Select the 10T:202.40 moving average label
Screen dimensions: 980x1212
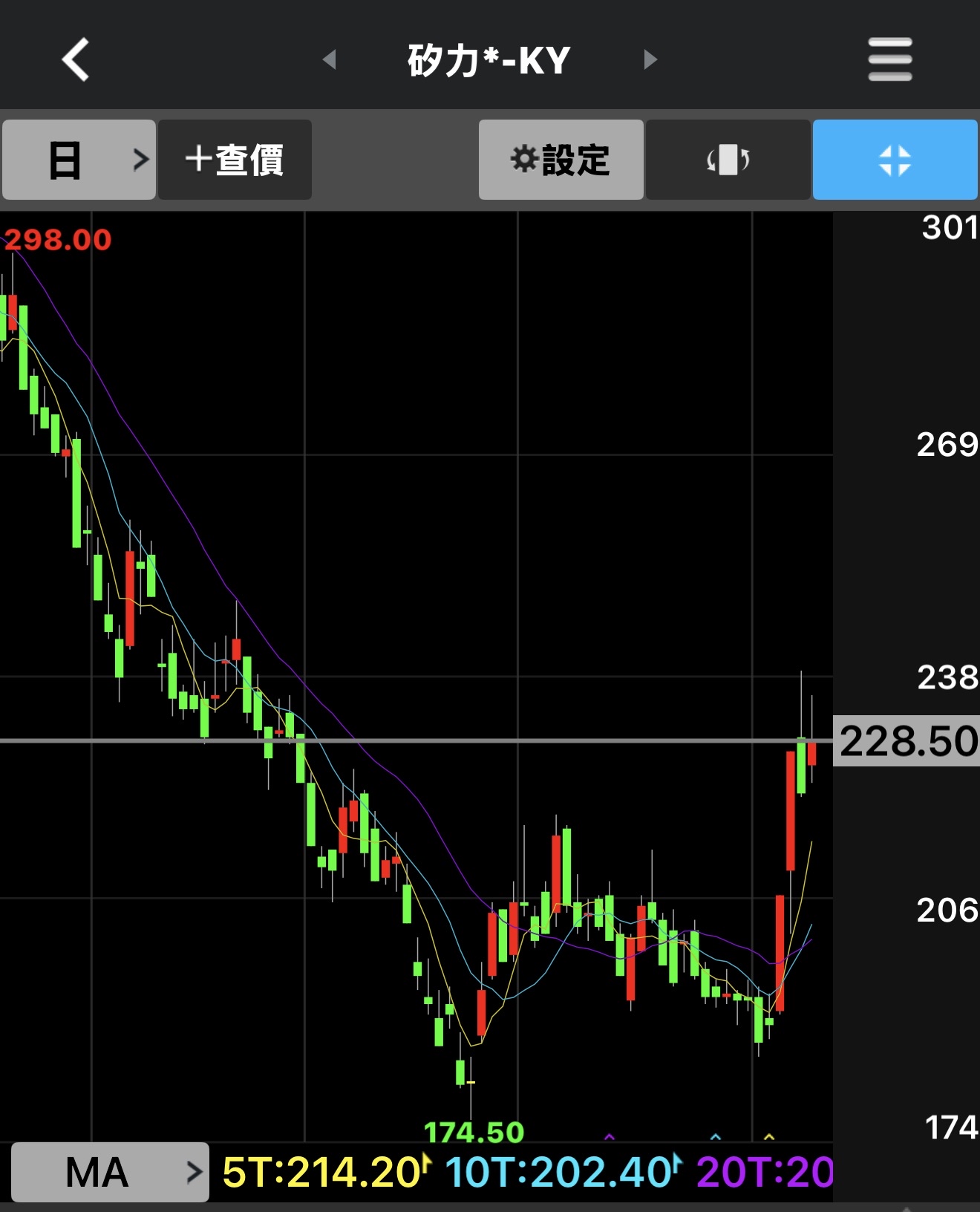coord(558,1172)
